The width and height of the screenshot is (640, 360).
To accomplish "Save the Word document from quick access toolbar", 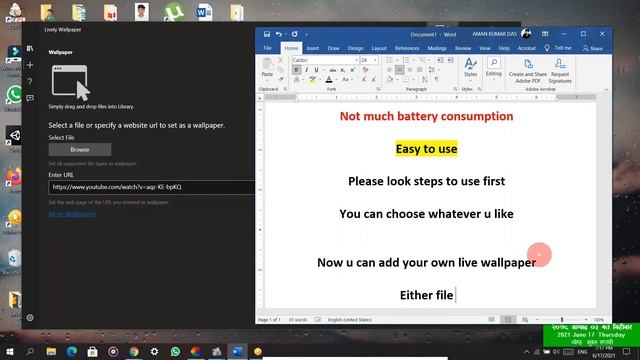I will coord(267,34).
